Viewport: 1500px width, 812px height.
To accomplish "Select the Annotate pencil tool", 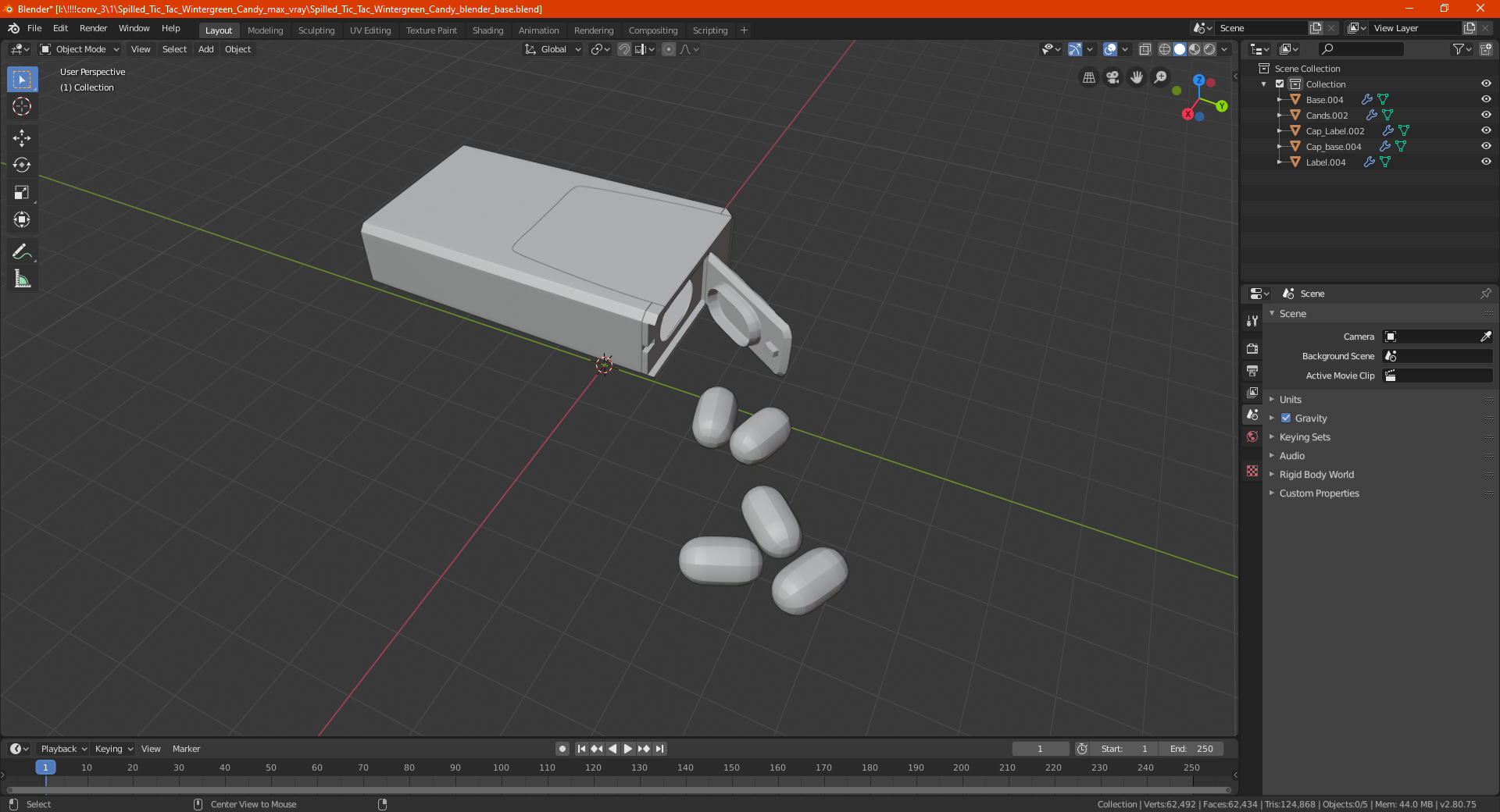I will click(22, 251).
